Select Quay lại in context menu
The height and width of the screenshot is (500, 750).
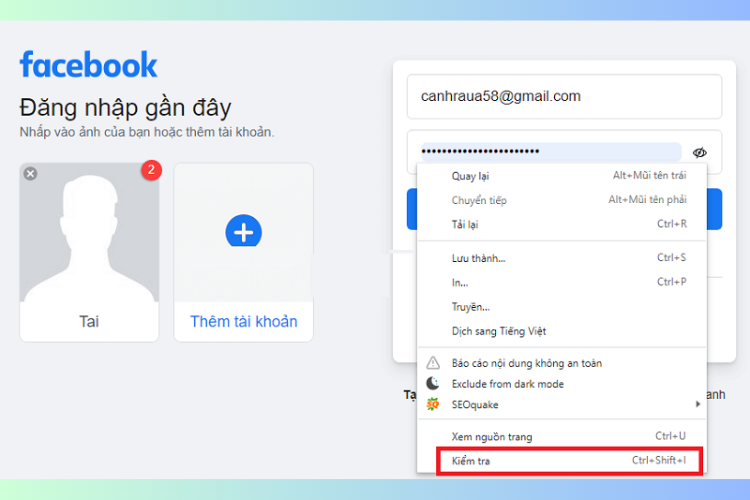(562, 176)
